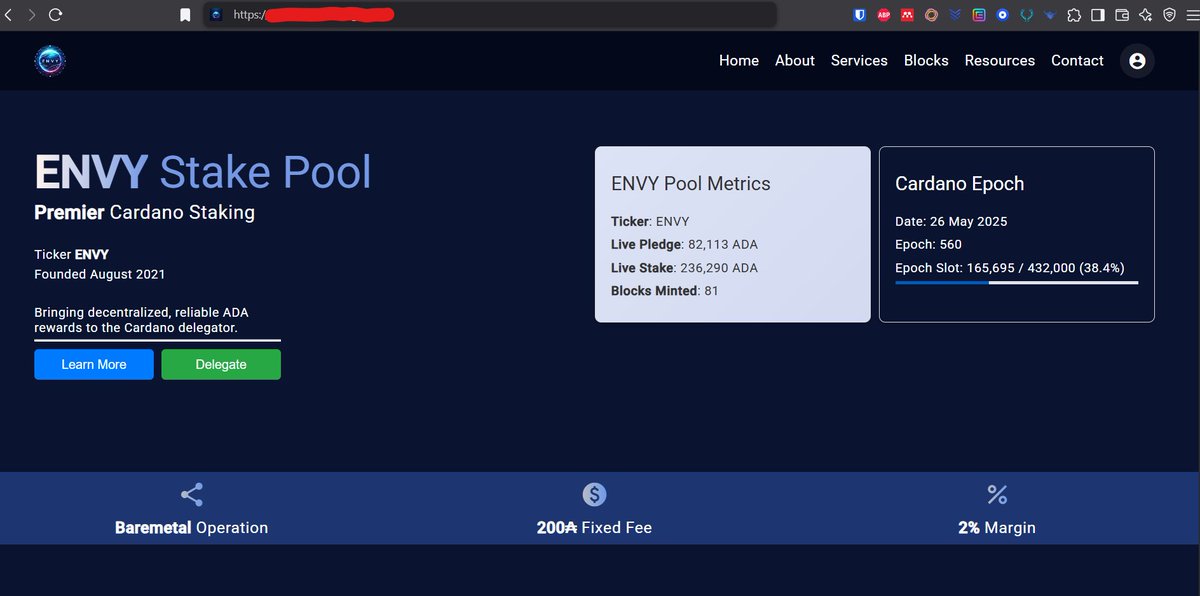Image resolution: width=1200 pixels, height=596 pixels.
Task: Open the user account avatar icon
Action: coord(1137,61)
